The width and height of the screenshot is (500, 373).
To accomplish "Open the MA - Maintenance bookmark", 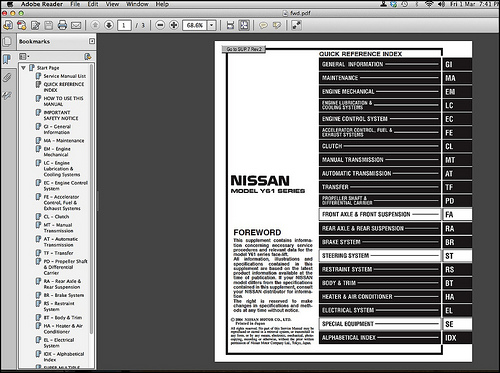I will click(x=64, y=141).
